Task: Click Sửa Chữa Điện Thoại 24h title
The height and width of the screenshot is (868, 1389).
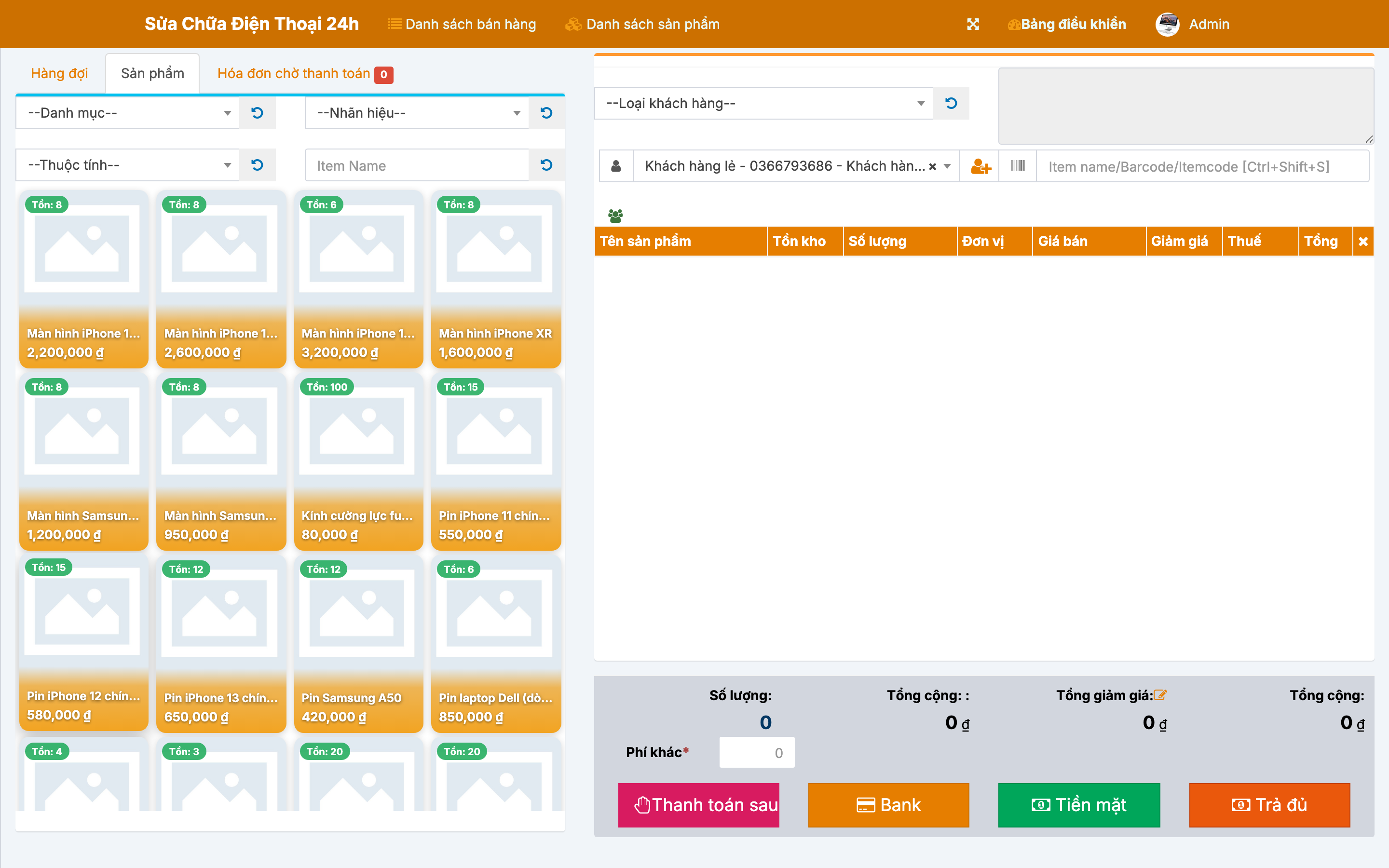Action: click(x=251, y=24)
